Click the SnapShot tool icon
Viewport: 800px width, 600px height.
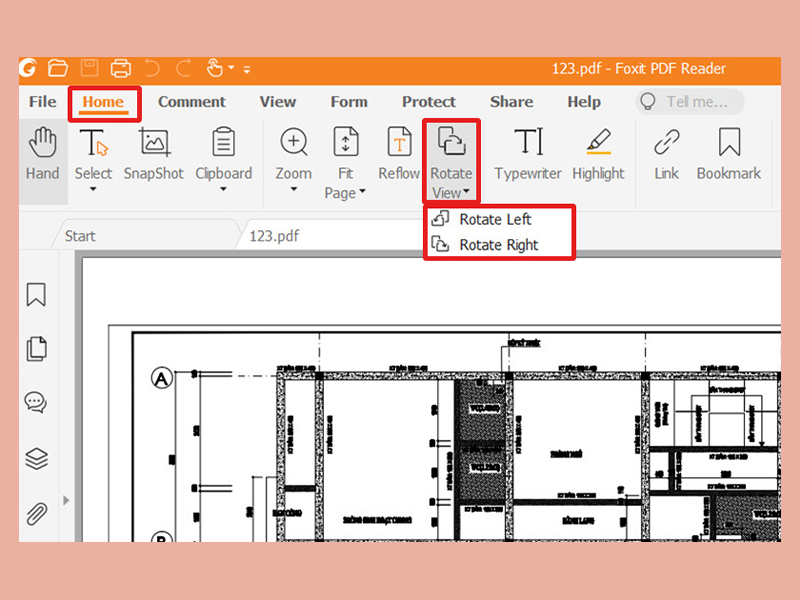click(153, 144)
